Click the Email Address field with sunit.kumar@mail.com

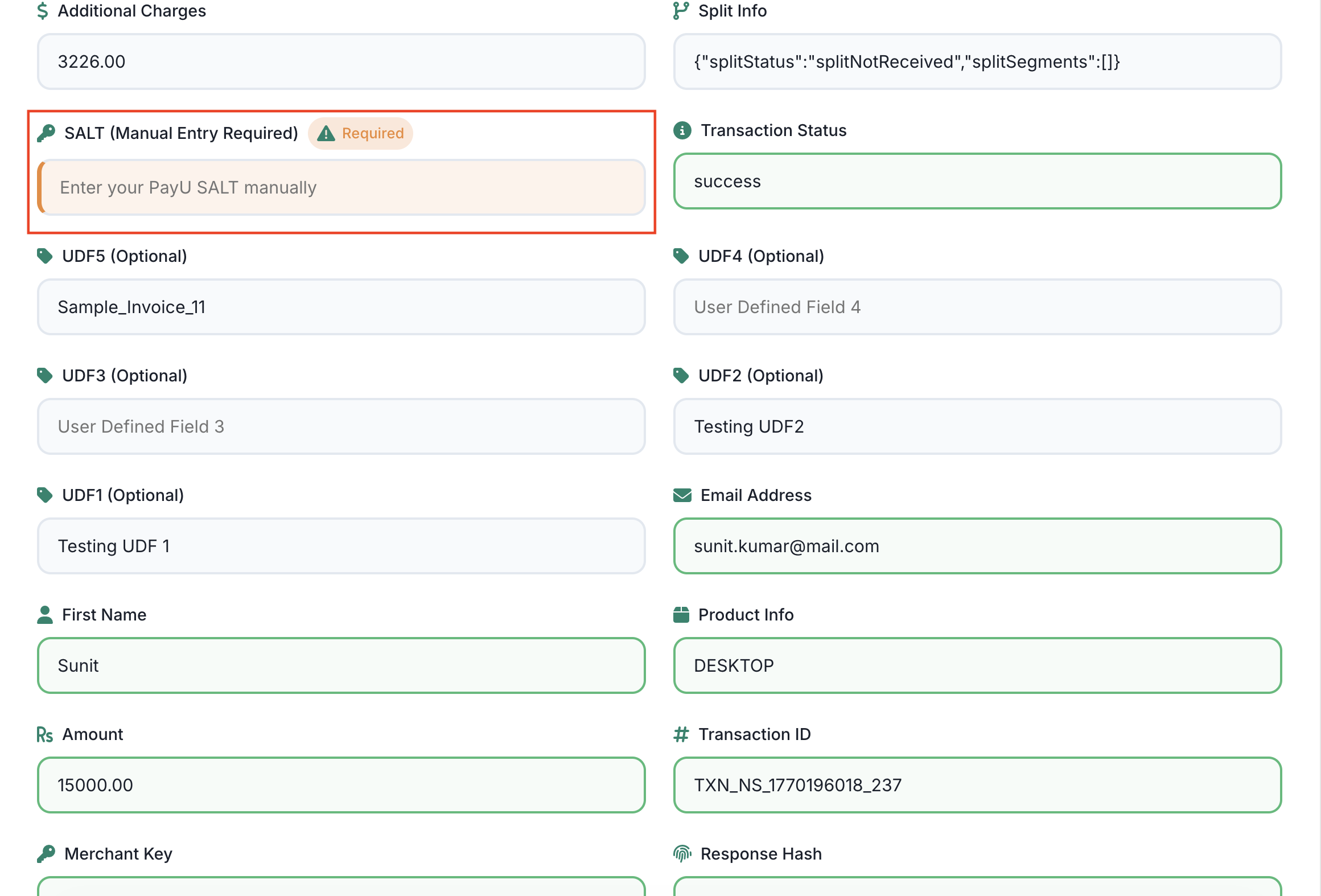977,546
